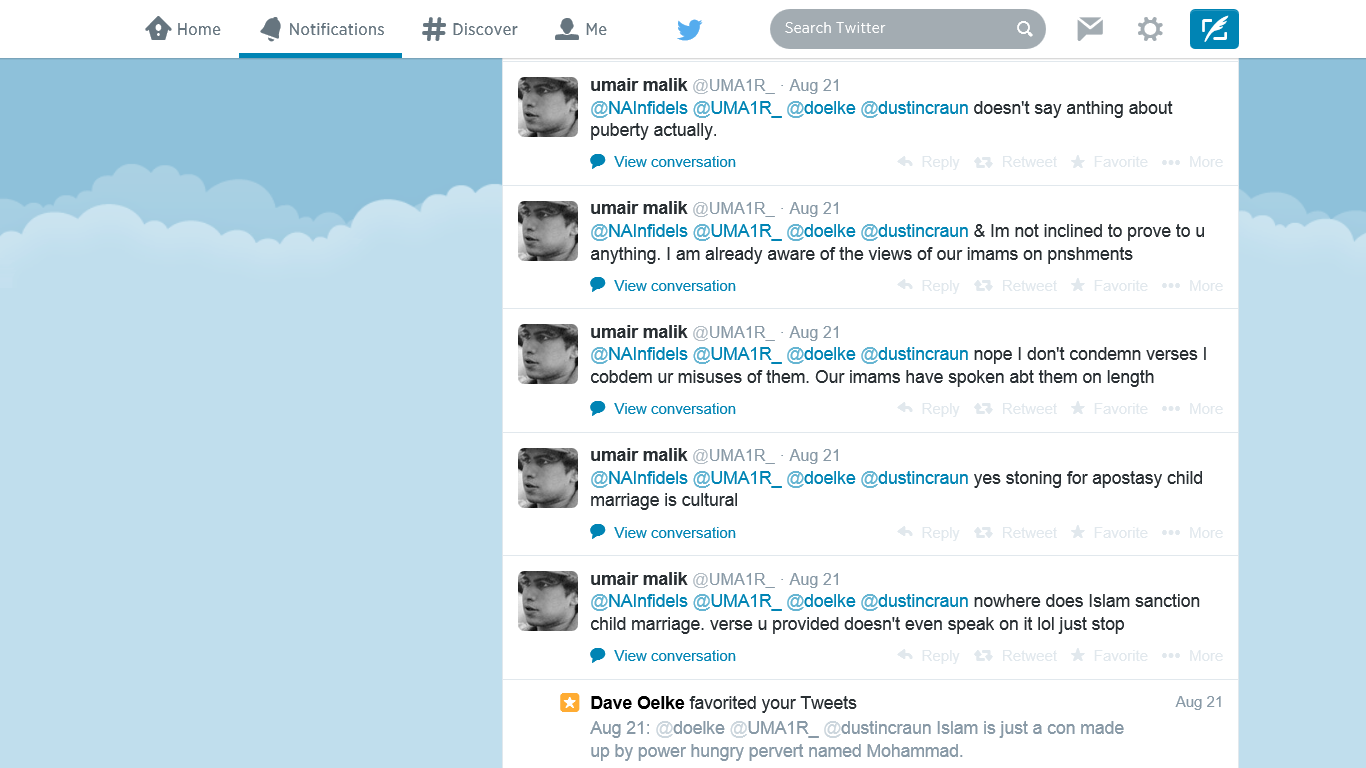Image resolution: width=1366 pixels, height=768 pixels.
Task: Favorite the 'don't condemn verses' tweet
Action: (1109, 409)
